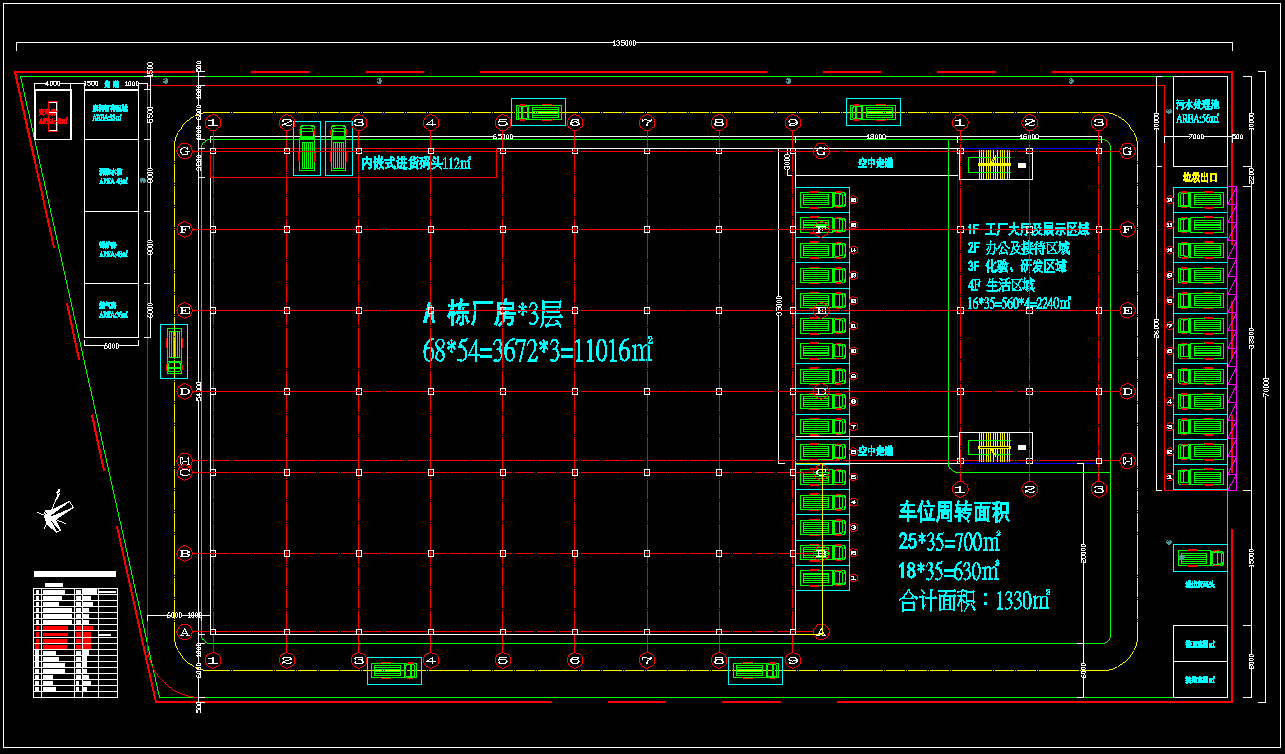Viewport: 1285px width, 754px height.
Task: Select the yellow '垃圾出口' label
Action: pos(1199,177)
